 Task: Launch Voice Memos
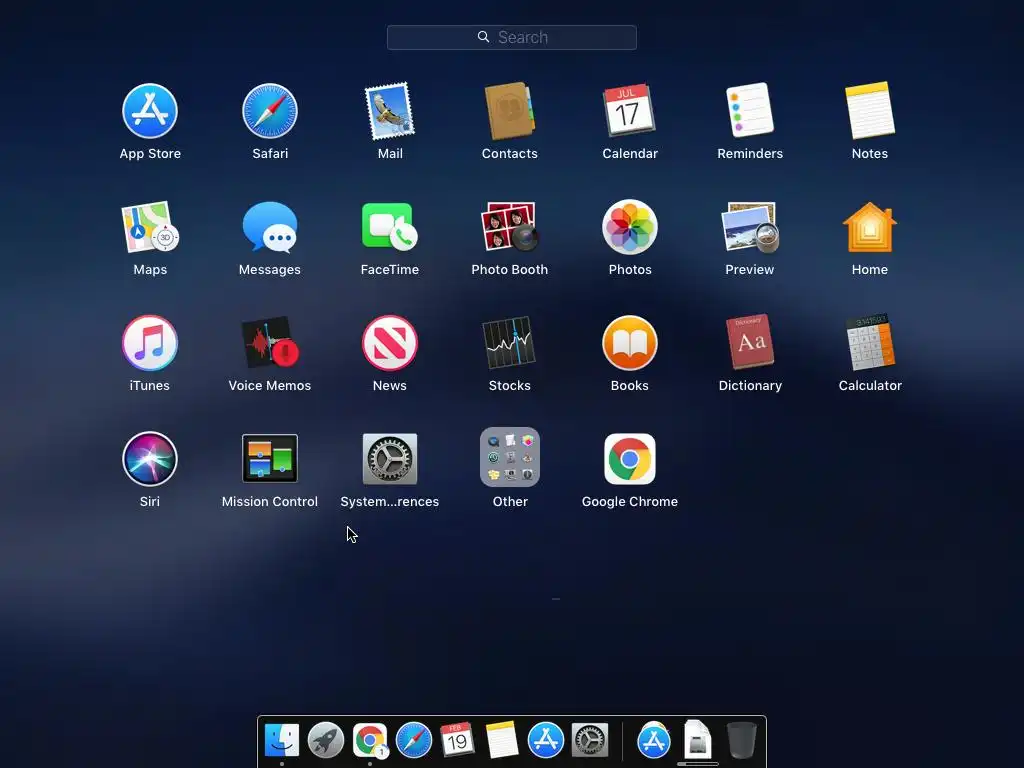(x=270, y=343)
